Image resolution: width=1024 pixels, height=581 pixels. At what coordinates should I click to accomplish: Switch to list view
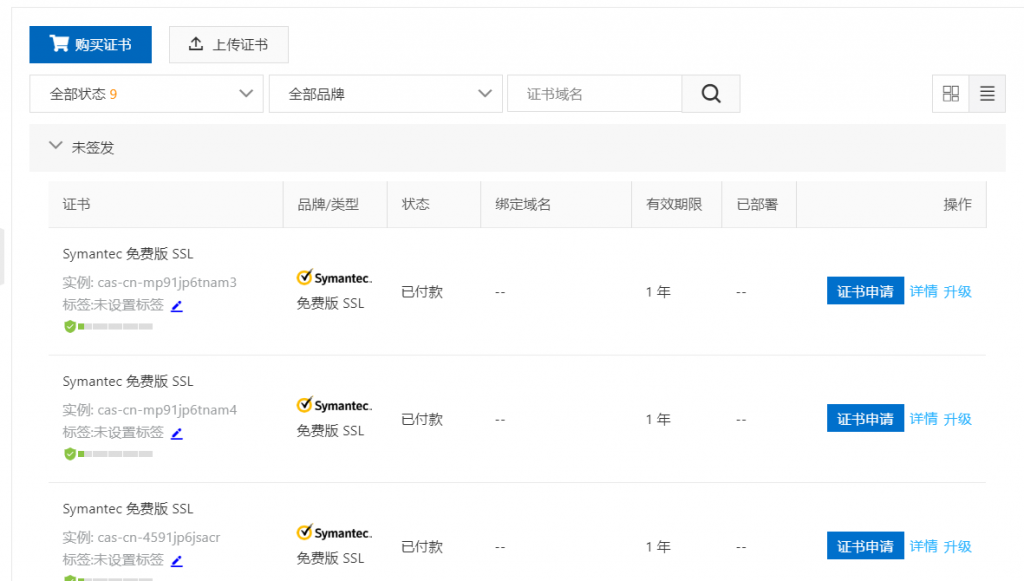point(987,94)
